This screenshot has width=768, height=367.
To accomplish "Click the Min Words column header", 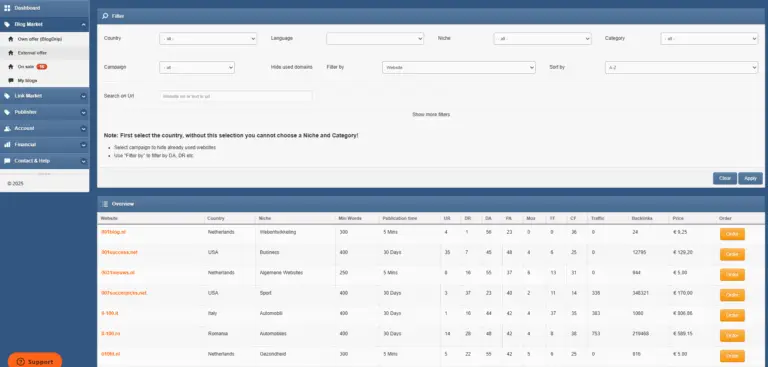I will click(x=350, y=218).
